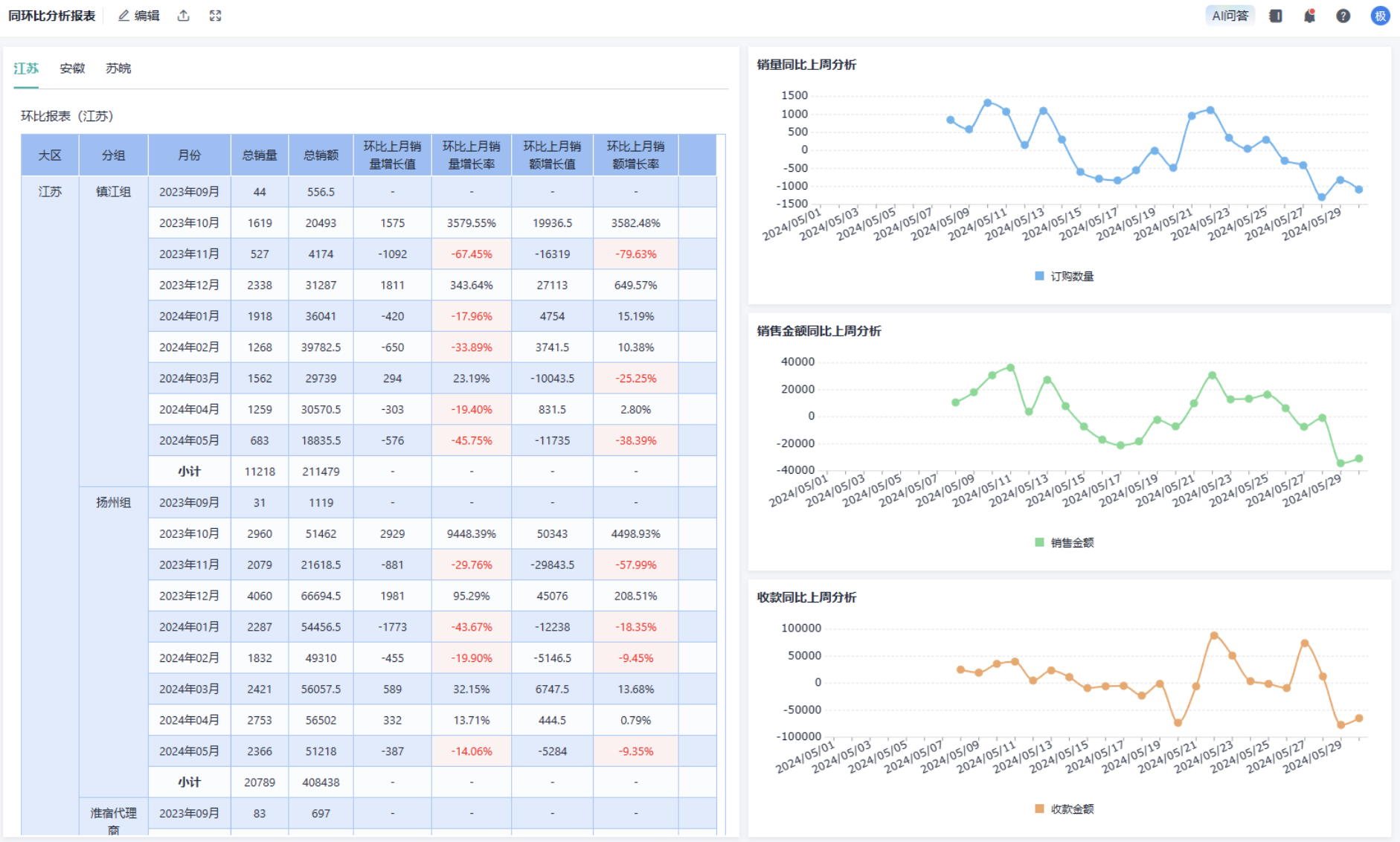Viewport: 1400px width, 842px height.
Task: Click the 小计 cell with total 20789
Action: click(190, 782)
